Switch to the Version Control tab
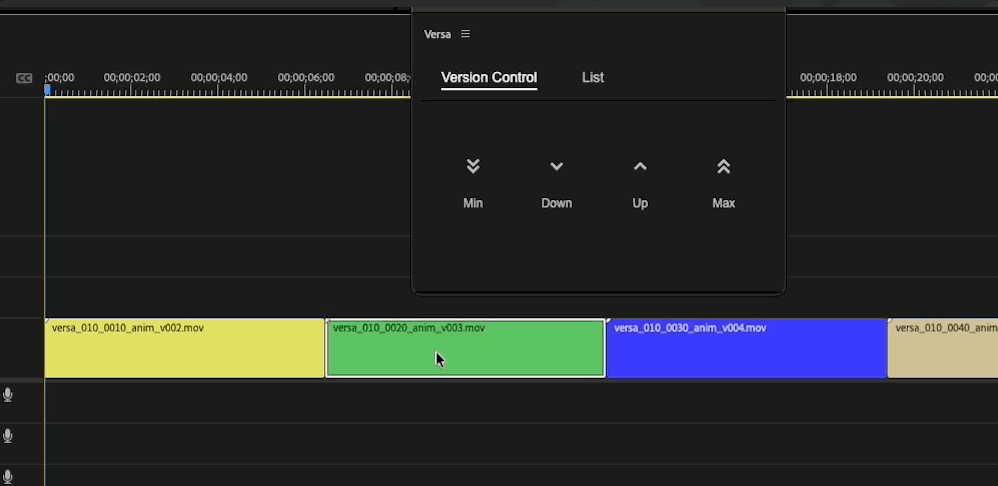This screenshot has width=998, height=486. click(x=489, y=78)
